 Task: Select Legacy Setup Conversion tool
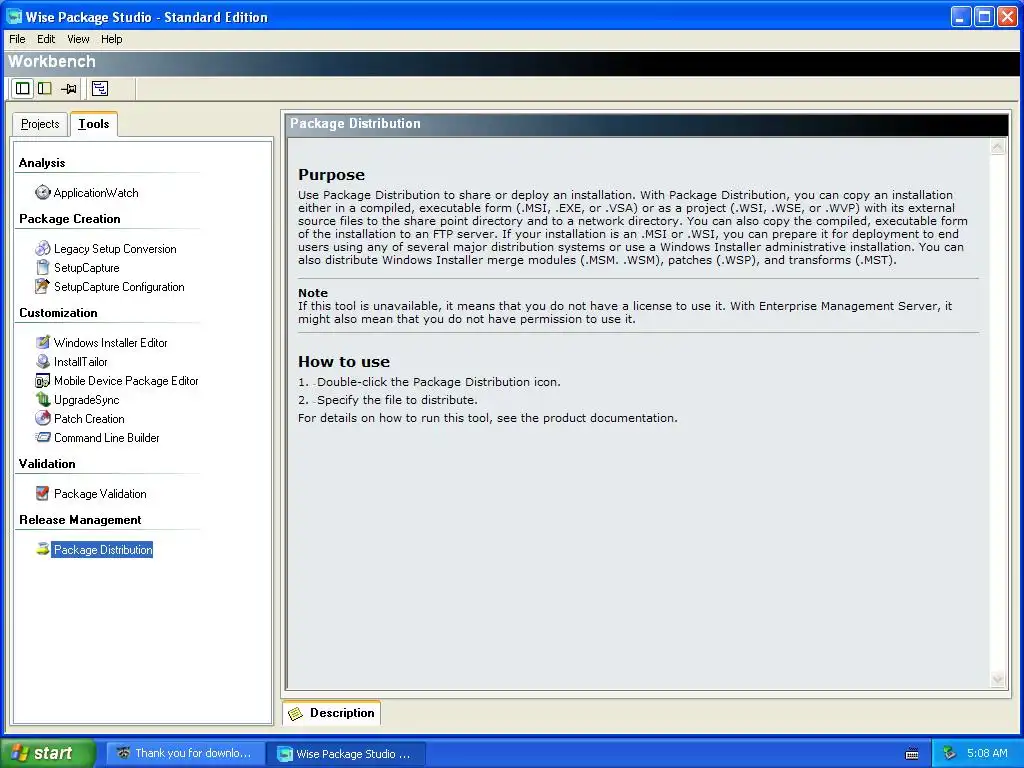115,249
